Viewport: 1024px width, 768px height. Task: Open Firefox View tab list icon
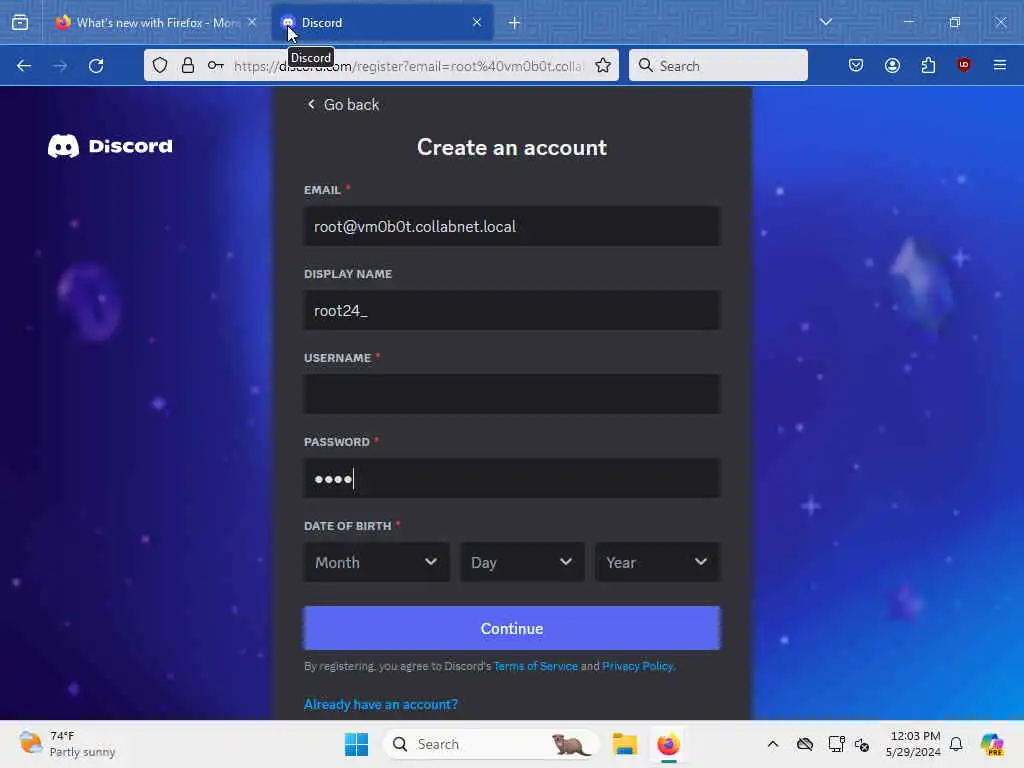click(x=20, y=23)
